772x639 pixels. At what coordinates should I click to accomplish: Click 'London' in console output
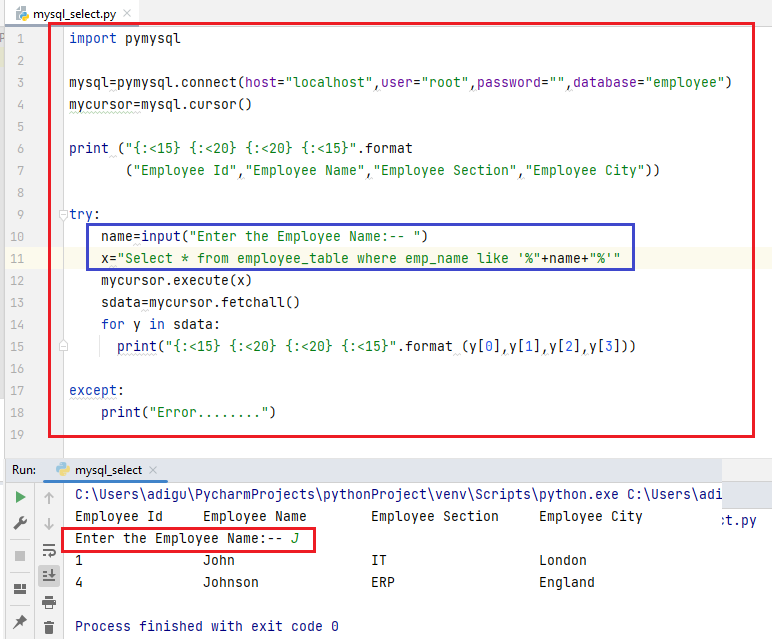coord(563,560)
